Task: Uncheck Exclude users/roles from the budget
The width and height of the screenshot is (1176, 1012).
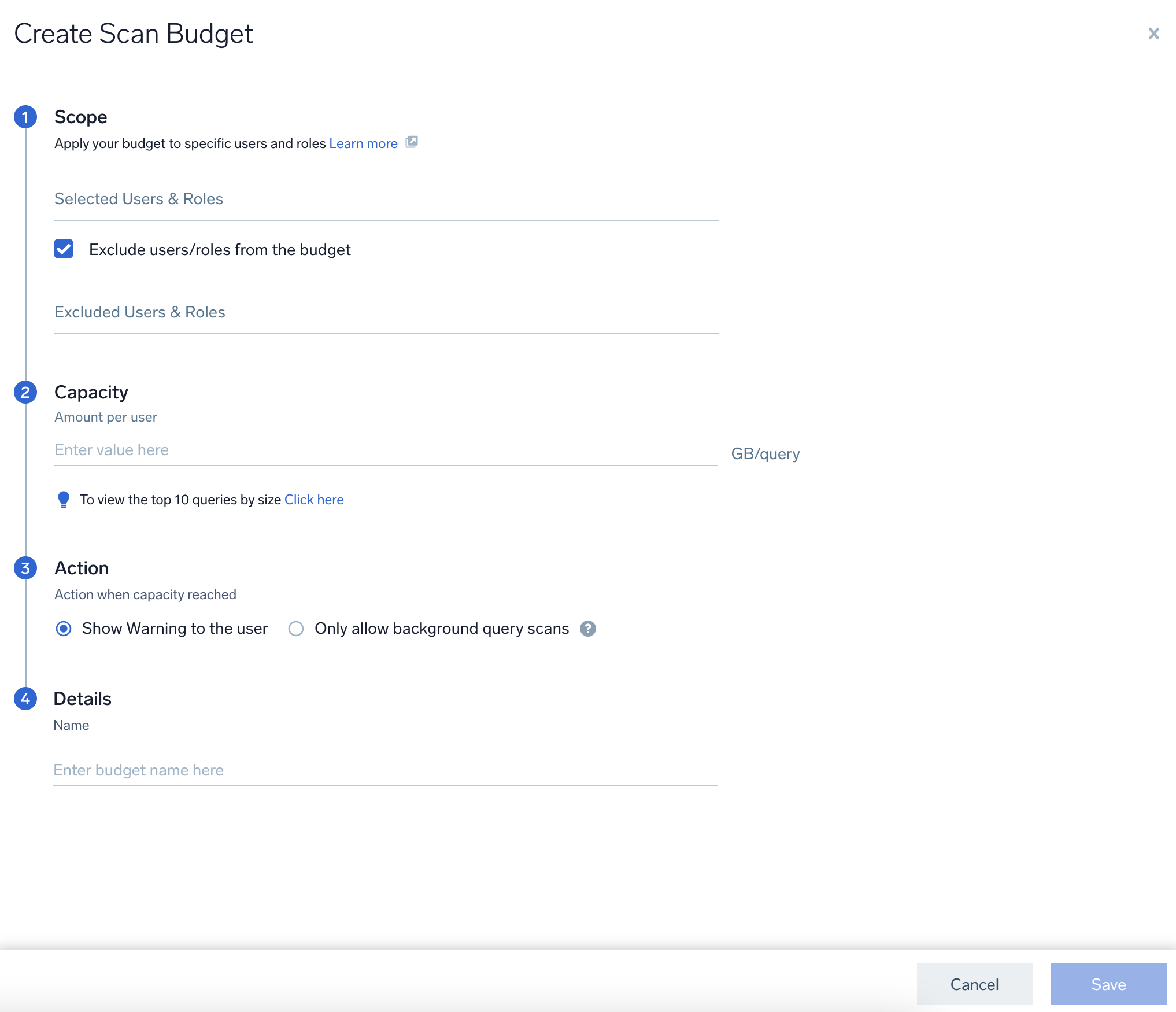Action: [x=64, y=249]
